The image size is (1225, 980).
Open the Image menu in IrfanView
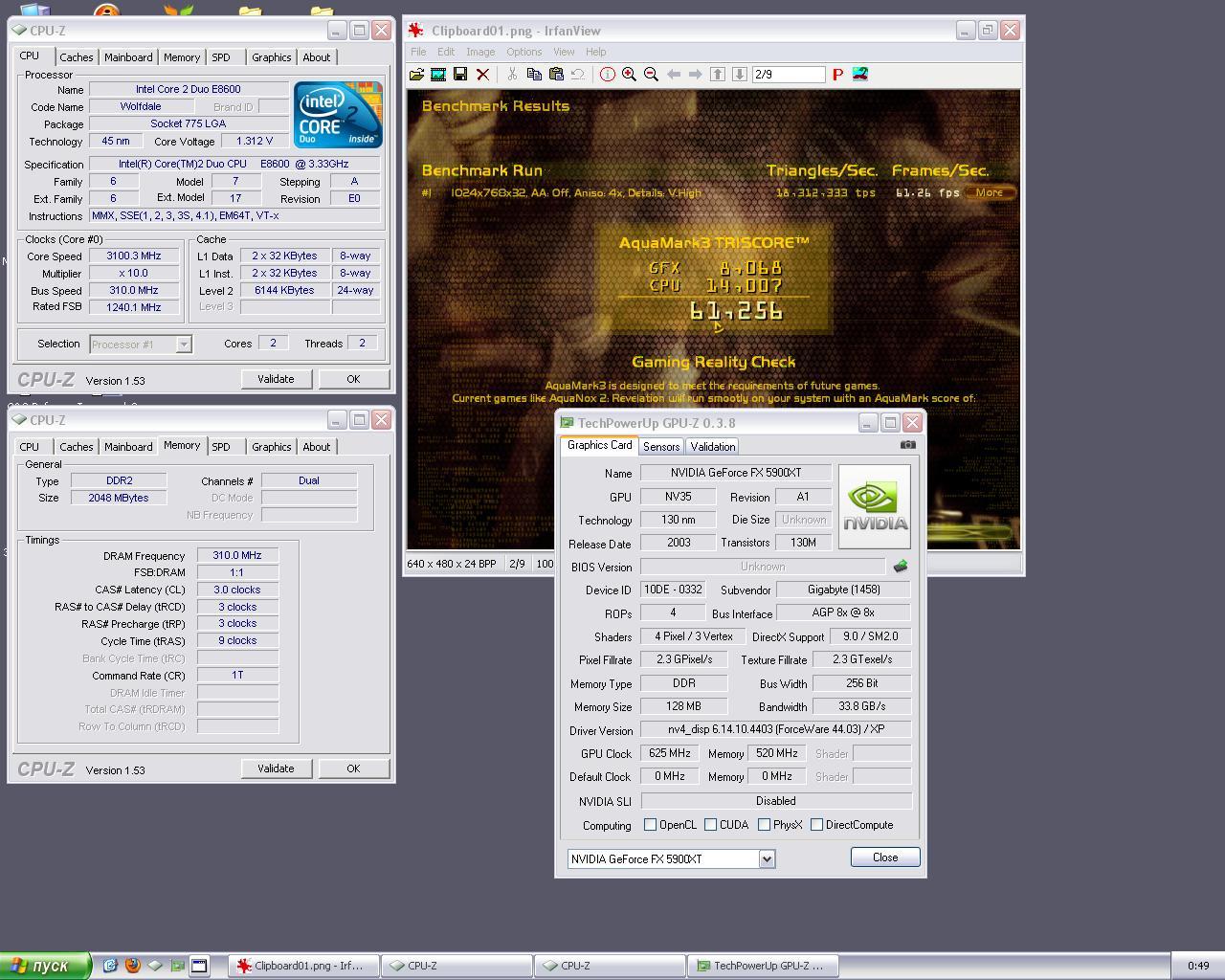point(480,52)
